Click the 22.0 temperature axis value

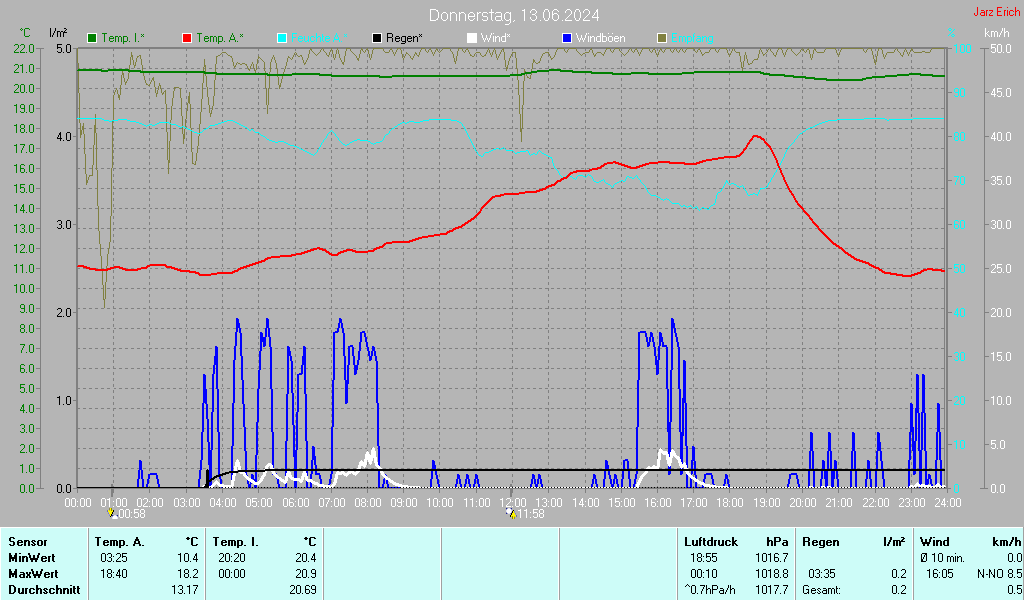pos(24,48)
